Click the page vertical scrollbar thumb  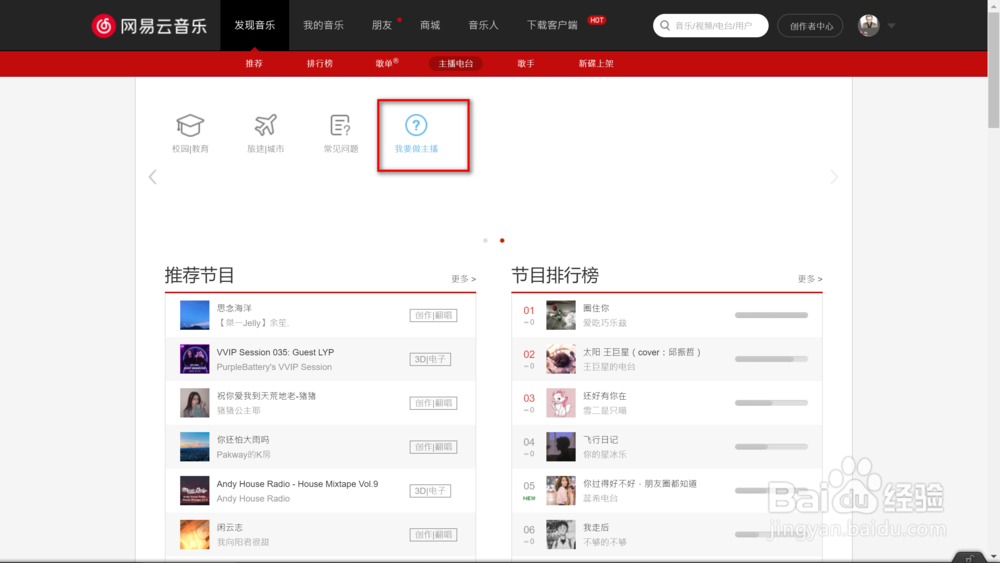point(994,70)
